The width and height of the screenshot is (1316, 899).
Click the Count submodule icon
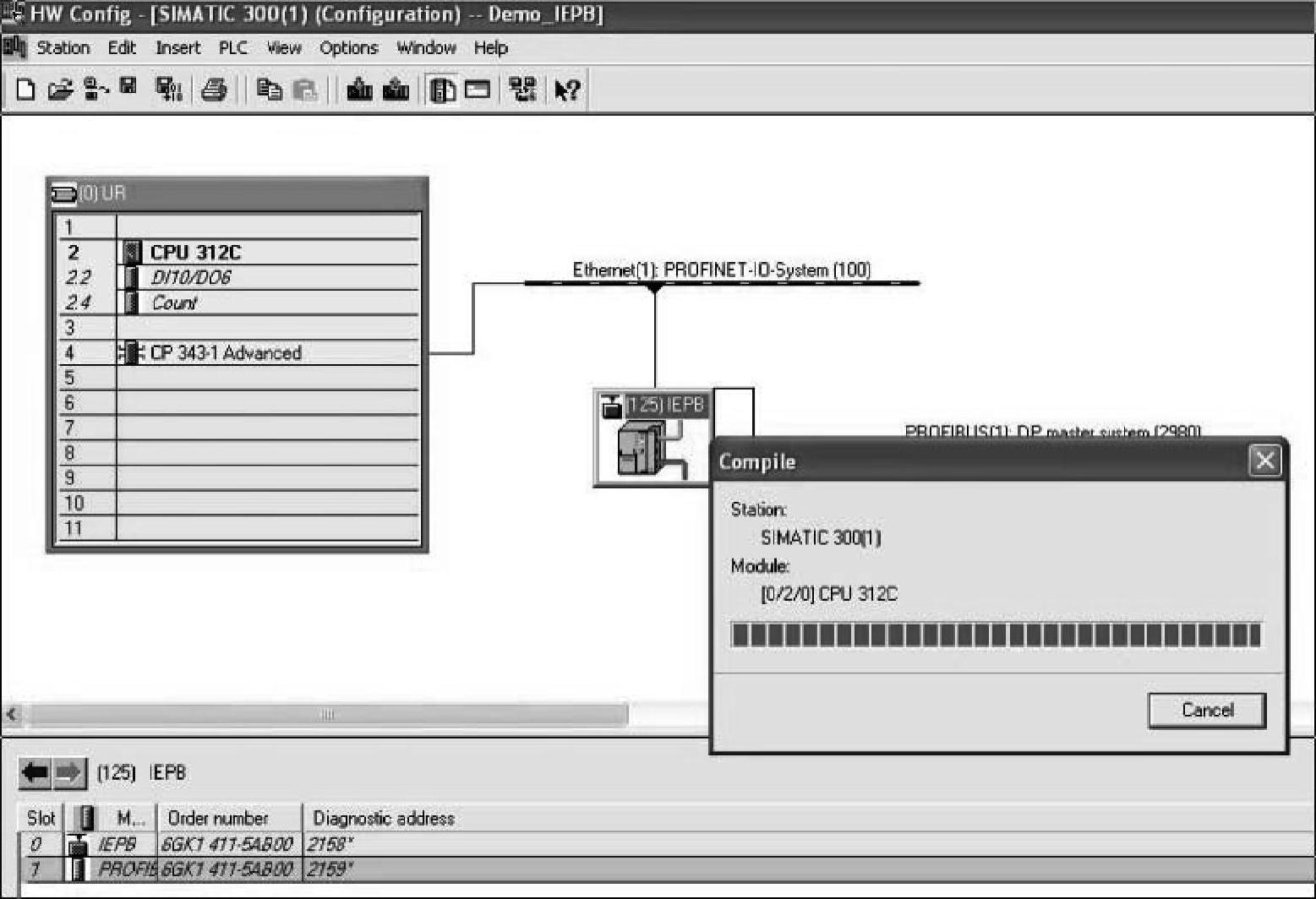pyautogui.click(x=132, y=302)
